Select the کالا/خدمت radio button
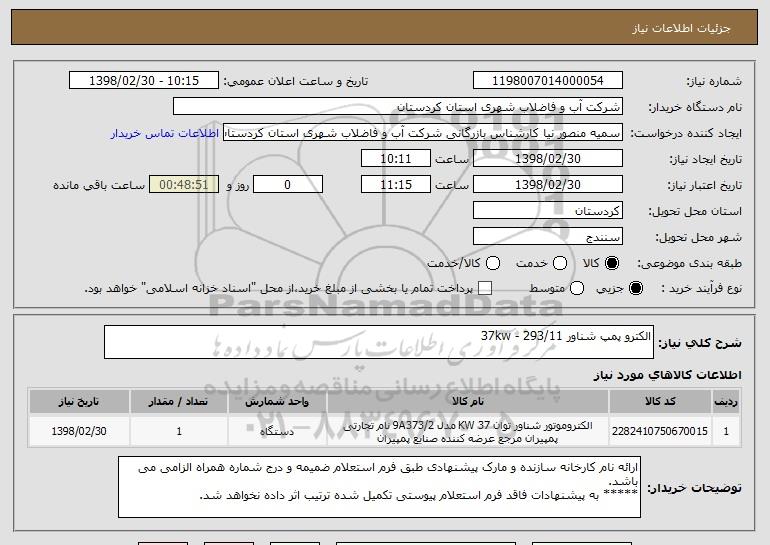This screenshot has height=545, width=770. (493, 264)
